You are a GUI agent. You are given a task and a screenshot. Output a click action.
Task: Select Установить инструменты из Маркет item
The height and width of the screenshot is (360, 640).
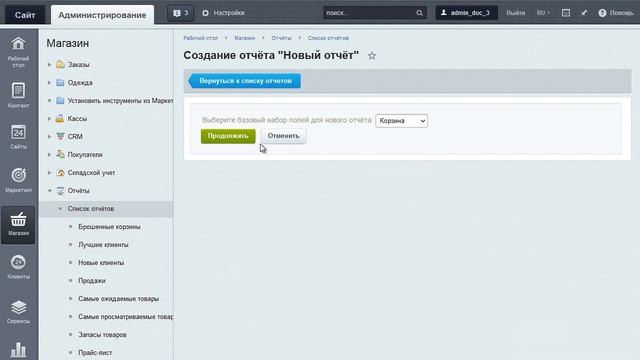pyautogui.click(x=120, y=100)
